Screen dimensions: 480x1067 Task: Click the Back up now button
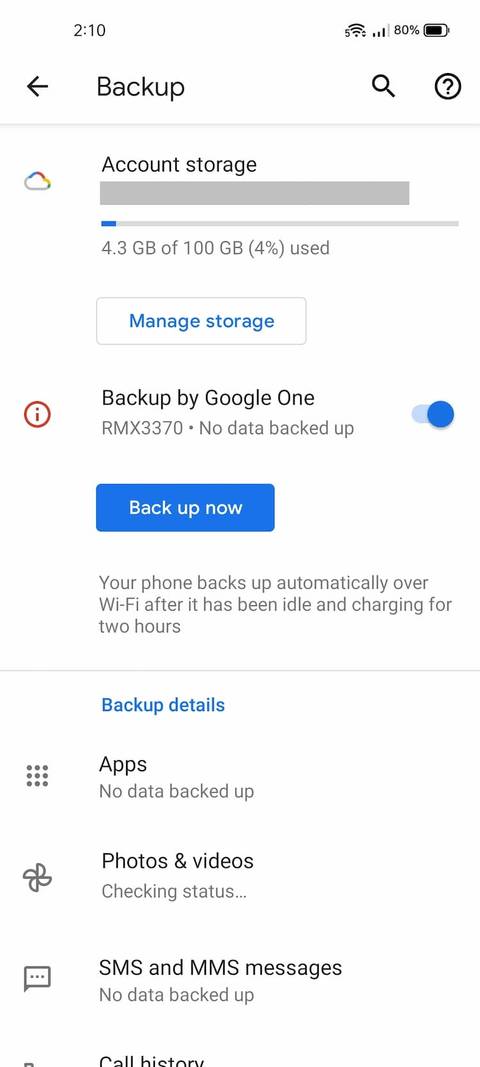185,508
